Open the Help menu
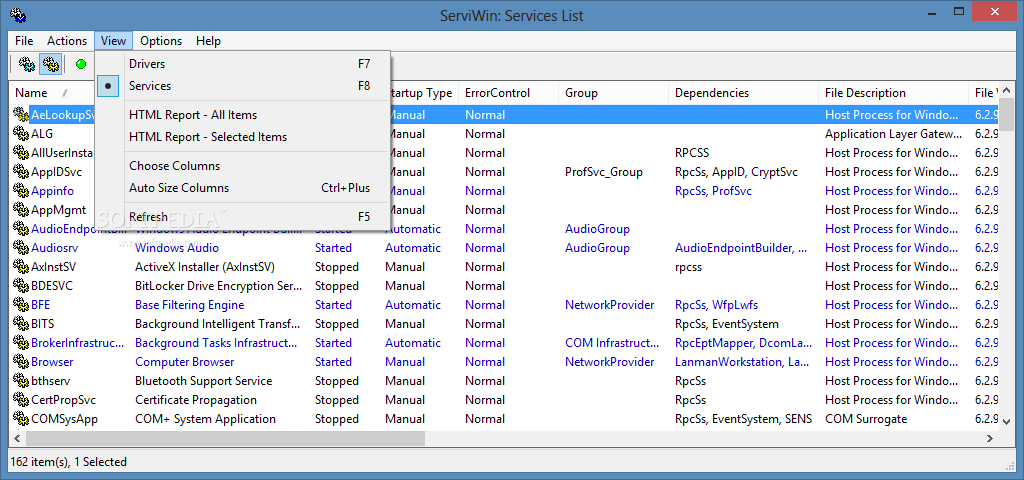The width and height of the screenshot is (1024, 480). 208,40
